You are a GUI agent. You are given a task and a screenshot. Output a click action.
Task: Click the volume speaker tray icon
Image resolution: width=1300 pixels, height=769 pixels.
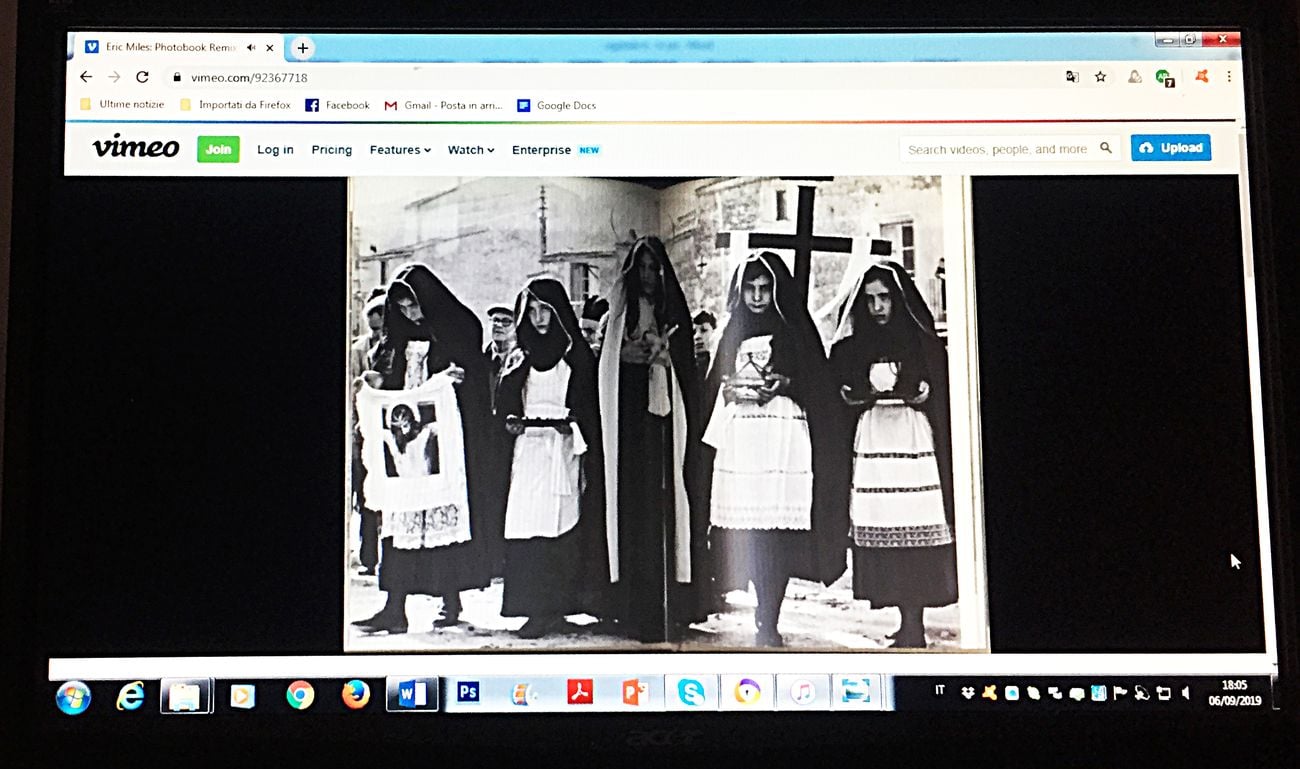tap(1185, 692)
